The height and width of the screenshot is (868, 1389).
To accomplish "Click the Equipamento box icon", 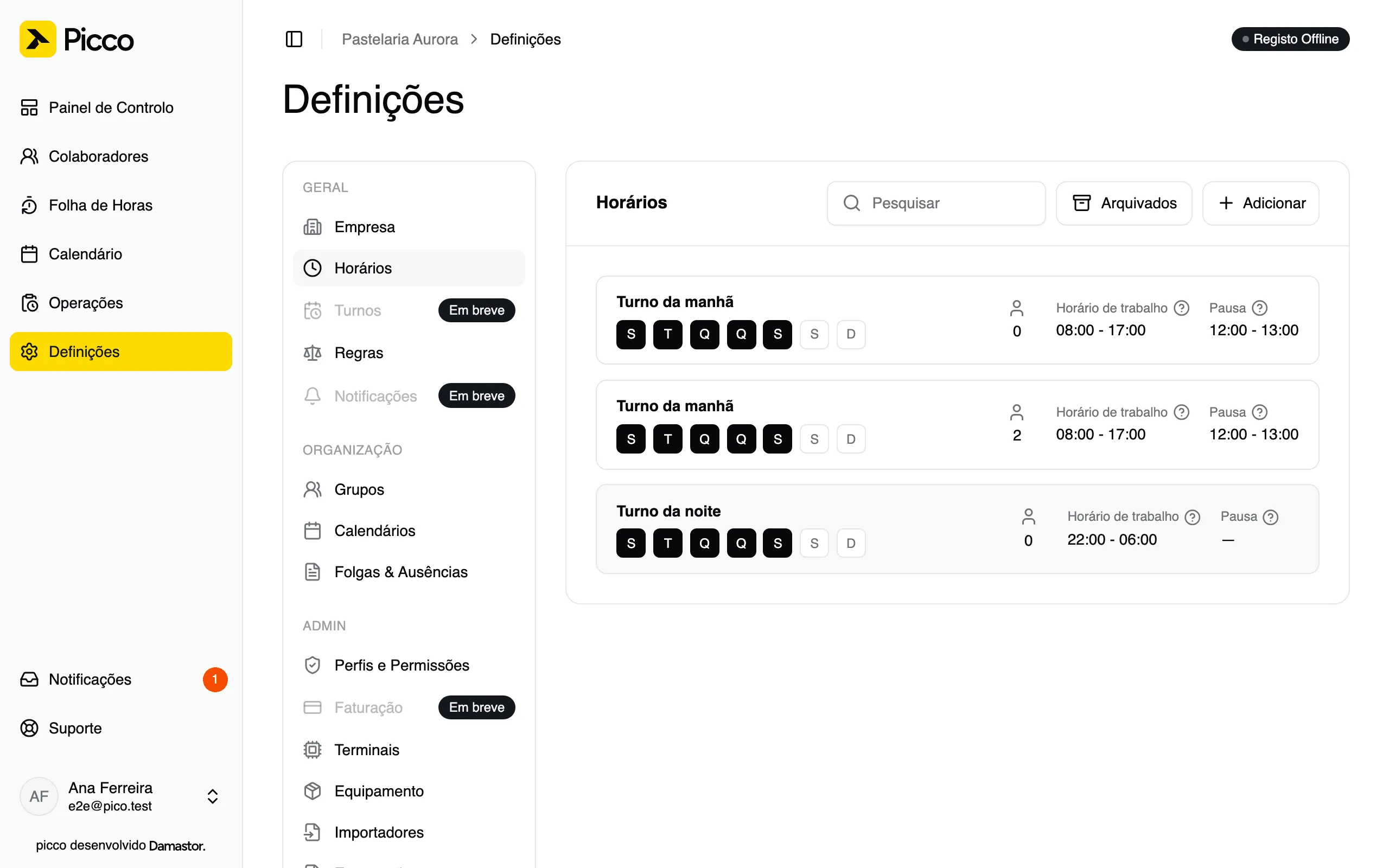I will 312,791.
